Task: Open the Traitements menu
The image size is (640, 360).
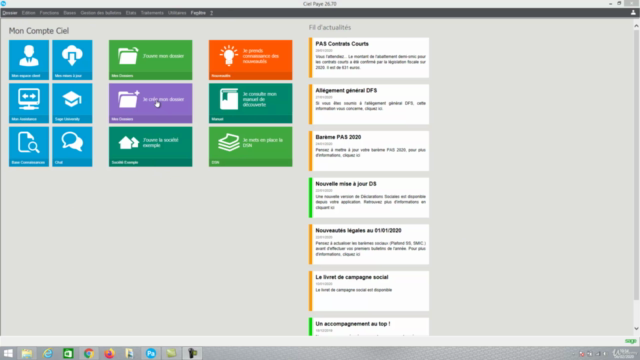Action: pyautogui.click(x=152, y=13)
